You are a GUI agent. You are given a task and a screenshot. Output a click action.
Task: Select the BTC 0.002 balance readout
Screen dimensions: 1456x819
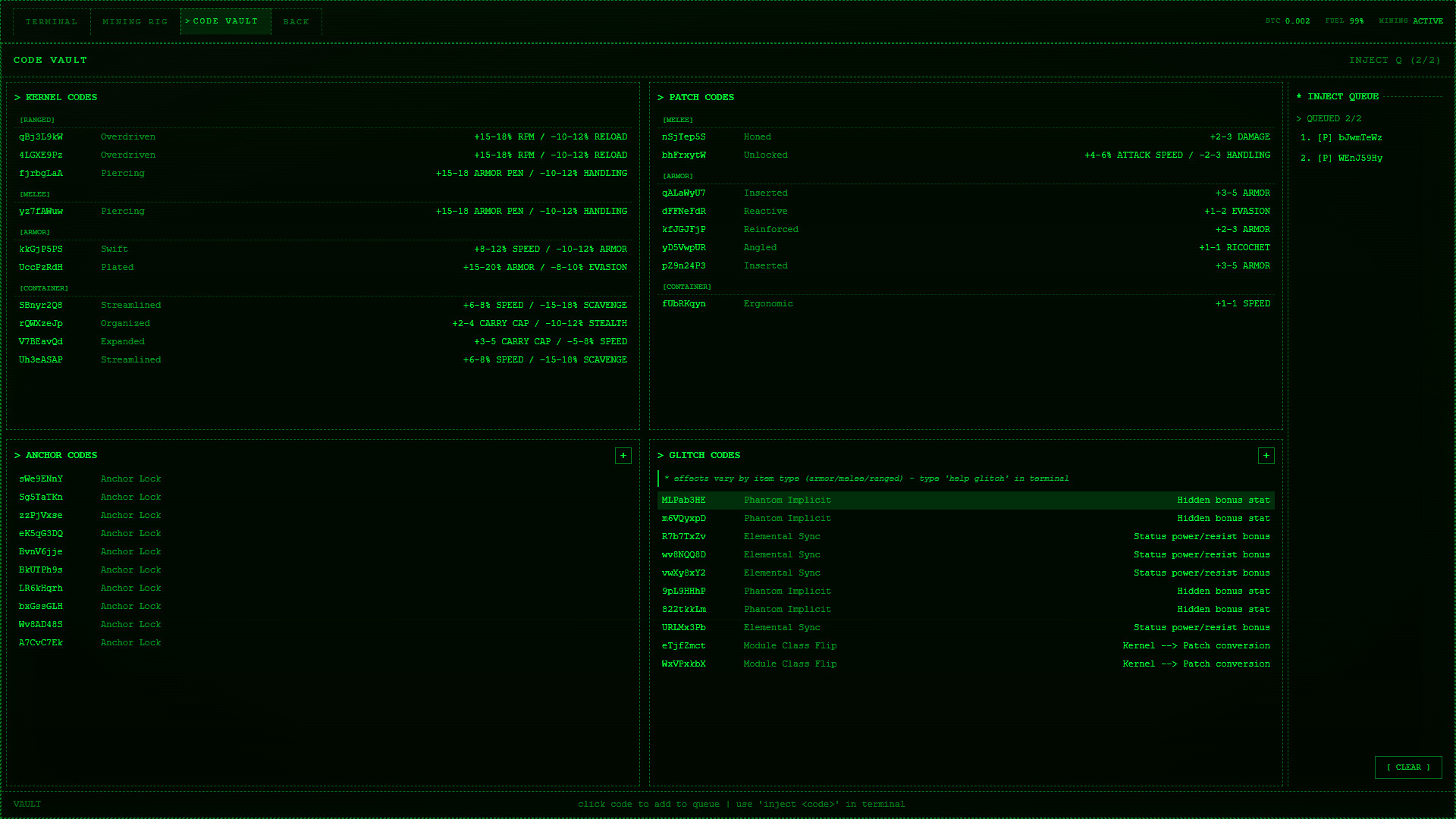(x=1287, y=21)
